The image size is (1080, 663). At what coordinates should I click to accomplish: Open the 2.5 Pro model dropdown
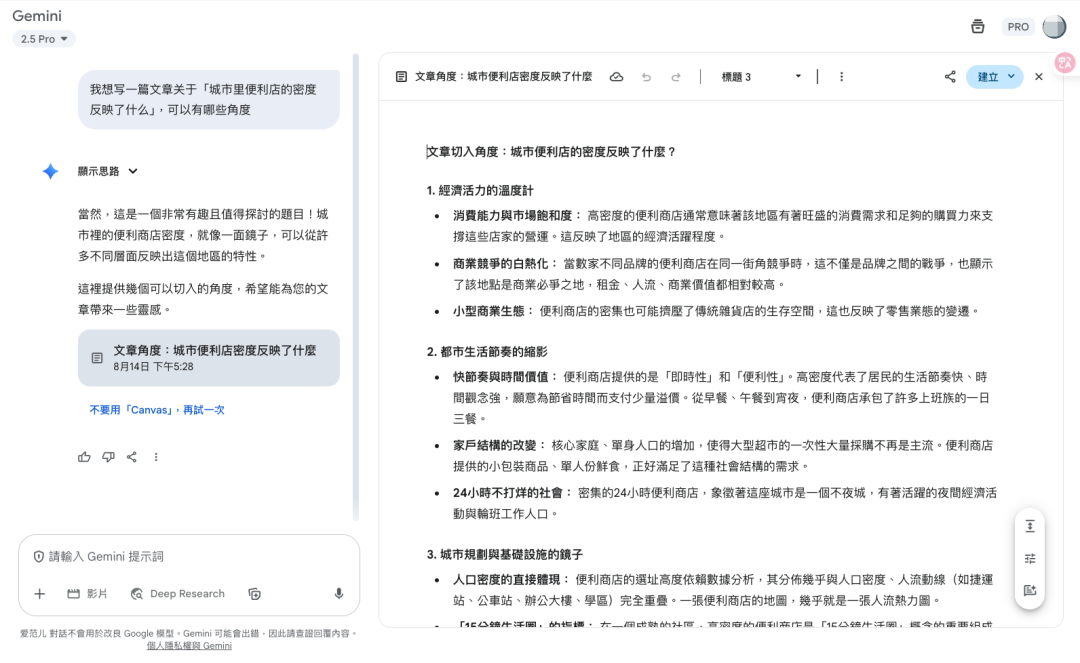click(44, 39)
